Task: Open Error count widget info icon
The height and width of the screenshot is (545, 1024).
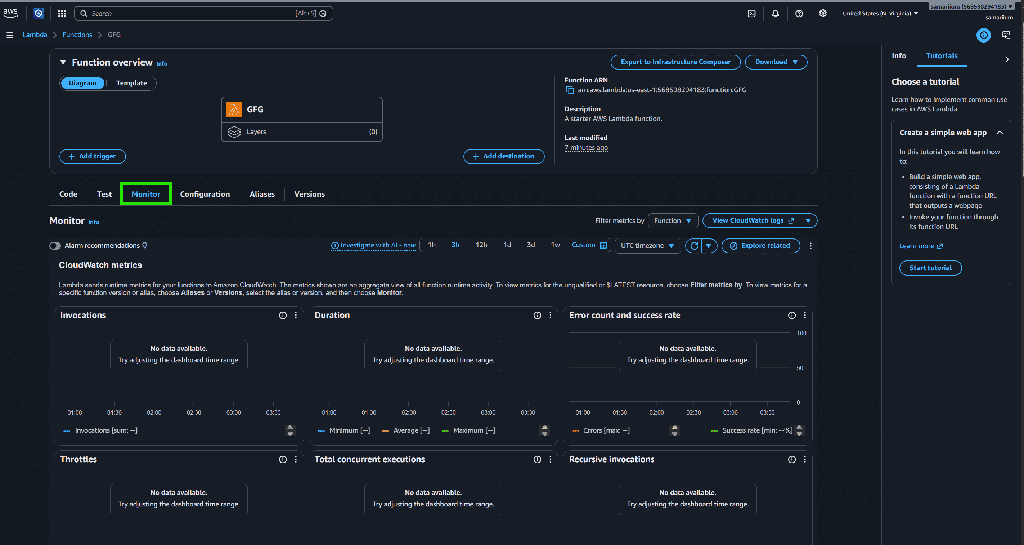Action: (x=792, y=315)
